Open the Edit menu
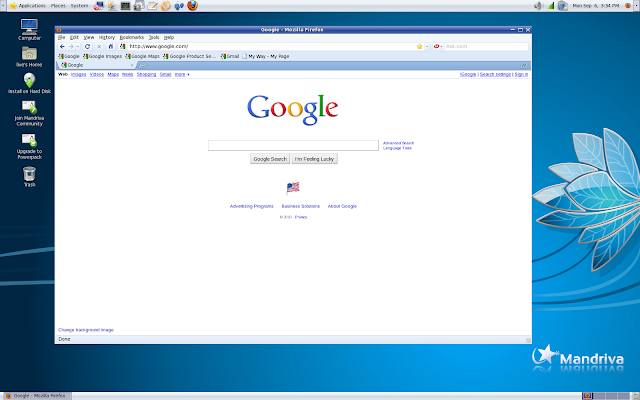This screenshot has width=640, height=400. click(74, 37)
